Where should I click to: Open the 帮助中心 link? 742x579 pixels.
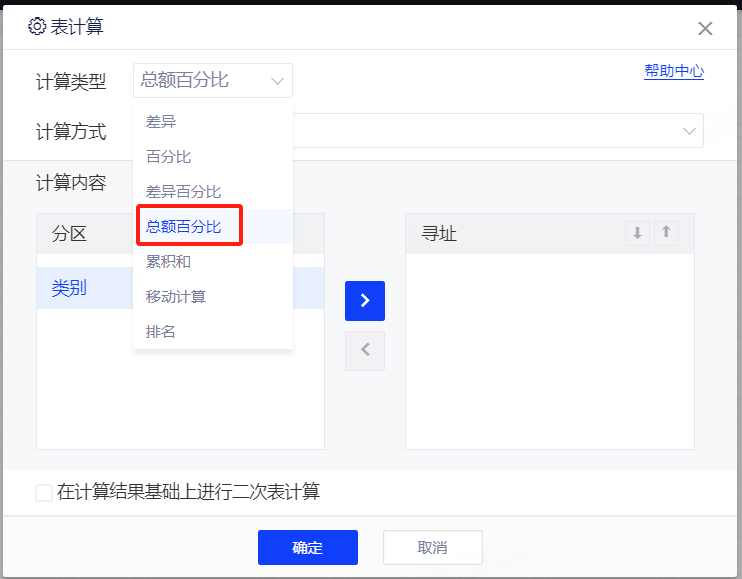click(x=674, y=72)
